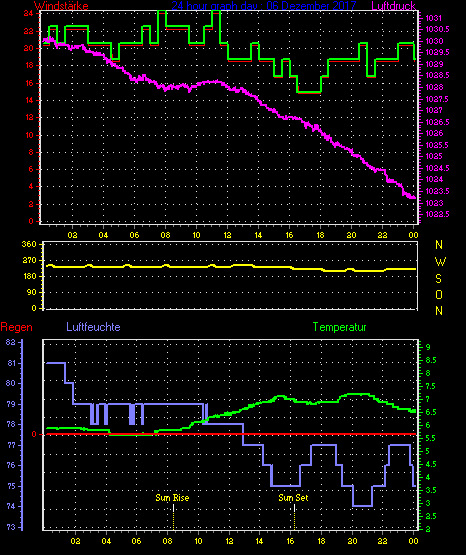Click the green Temperatur legend label
The width and height of the screenshot is (466, 555).
pos(339,327)
